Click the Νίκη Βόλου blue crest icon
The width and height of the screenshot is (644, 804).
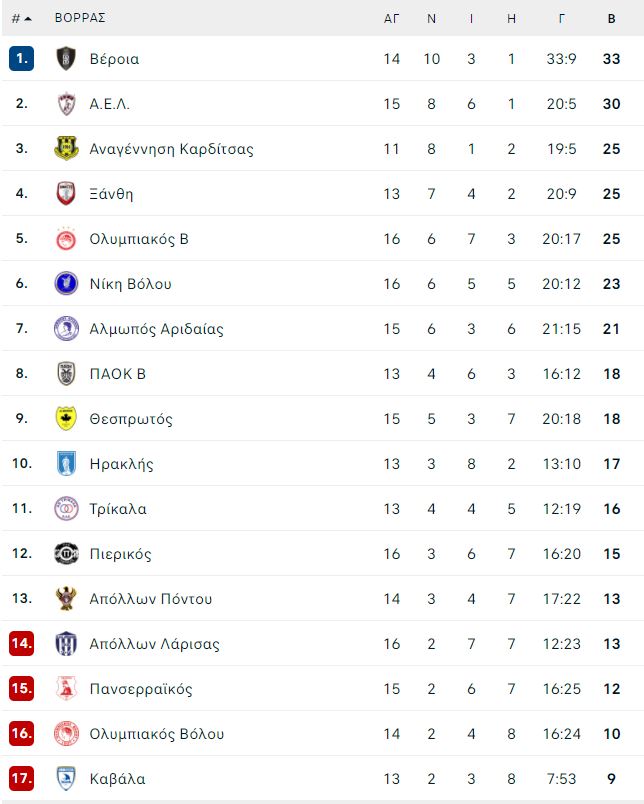(x=66, y=284)
